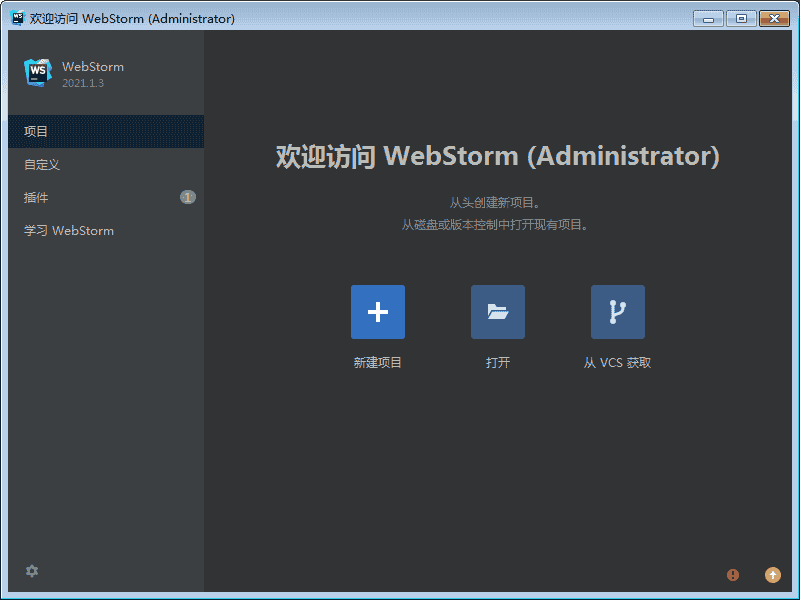Open the settings gear at bottom left

click(31, 571)
